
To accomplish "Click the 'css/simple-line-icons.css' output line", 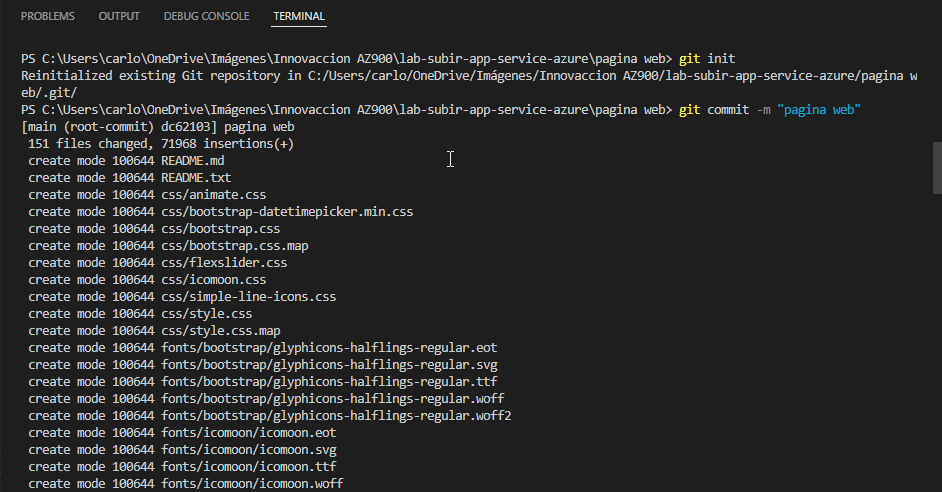I will [x=182, y=297].
